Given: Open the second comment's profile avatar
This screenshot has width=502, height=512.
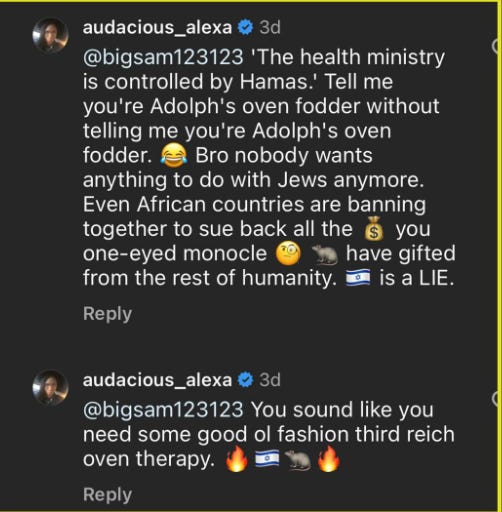Looking at the screenshot, I should pos(50,388).
